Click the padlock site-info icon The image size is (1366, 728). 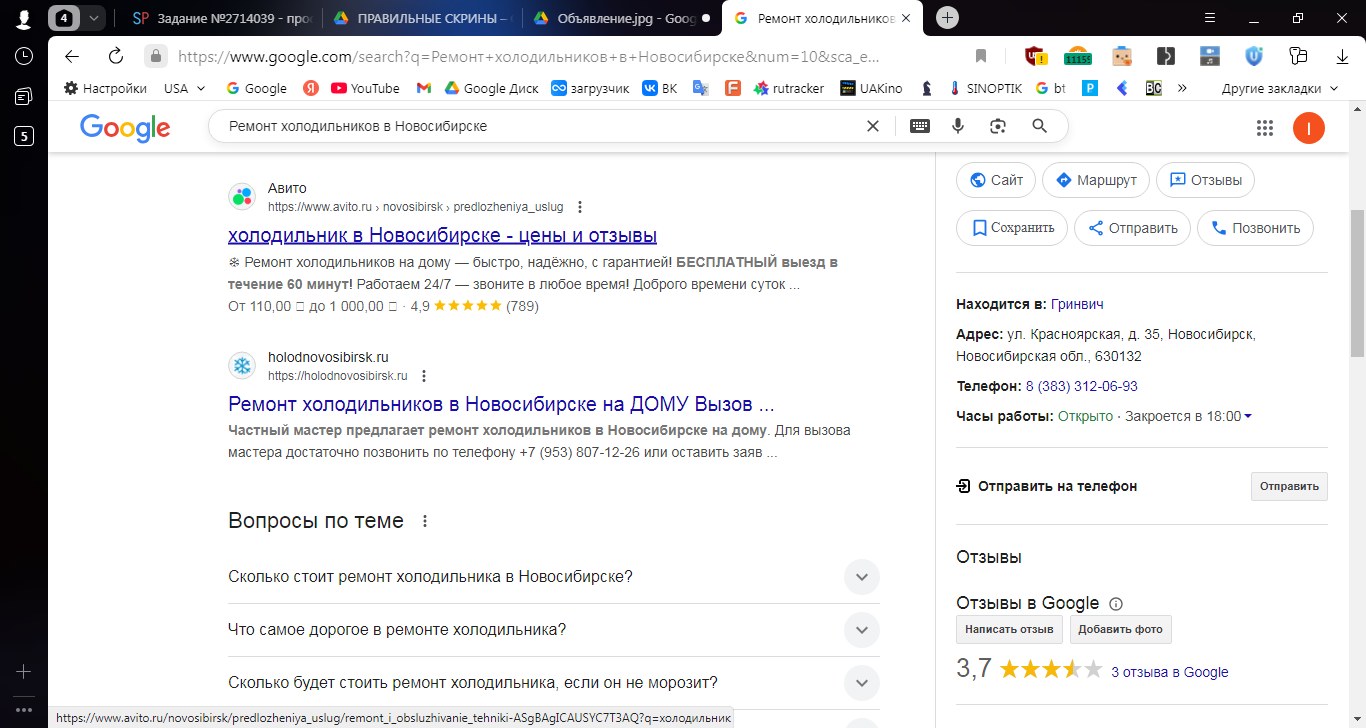155,56
